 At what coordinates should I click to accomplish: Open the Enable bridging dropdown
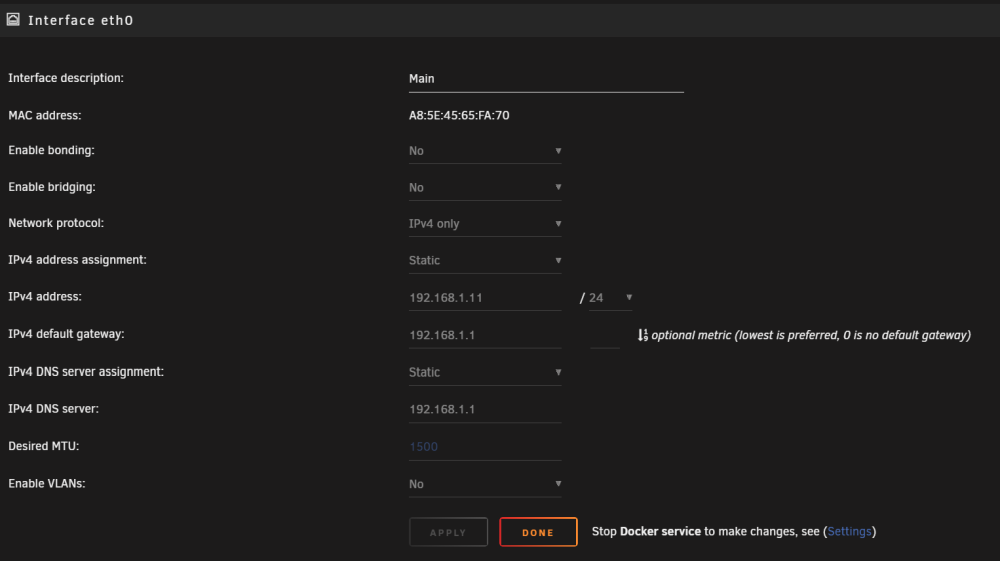485,187
